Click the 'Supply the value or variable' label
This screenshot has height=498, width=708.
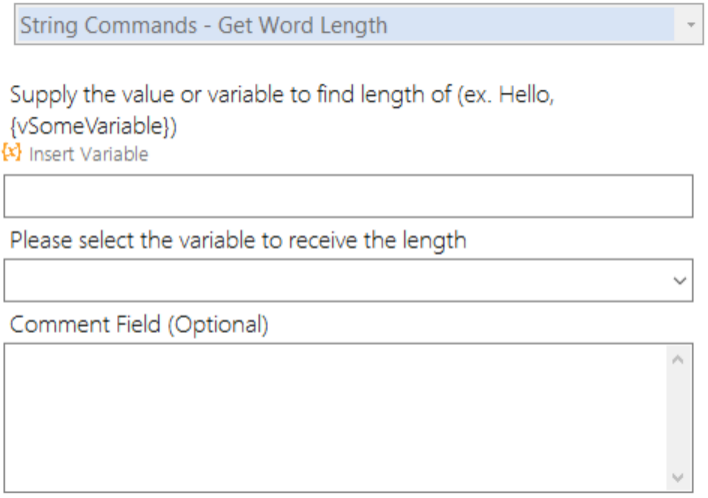pyautogui.click(x=282, y=111)
